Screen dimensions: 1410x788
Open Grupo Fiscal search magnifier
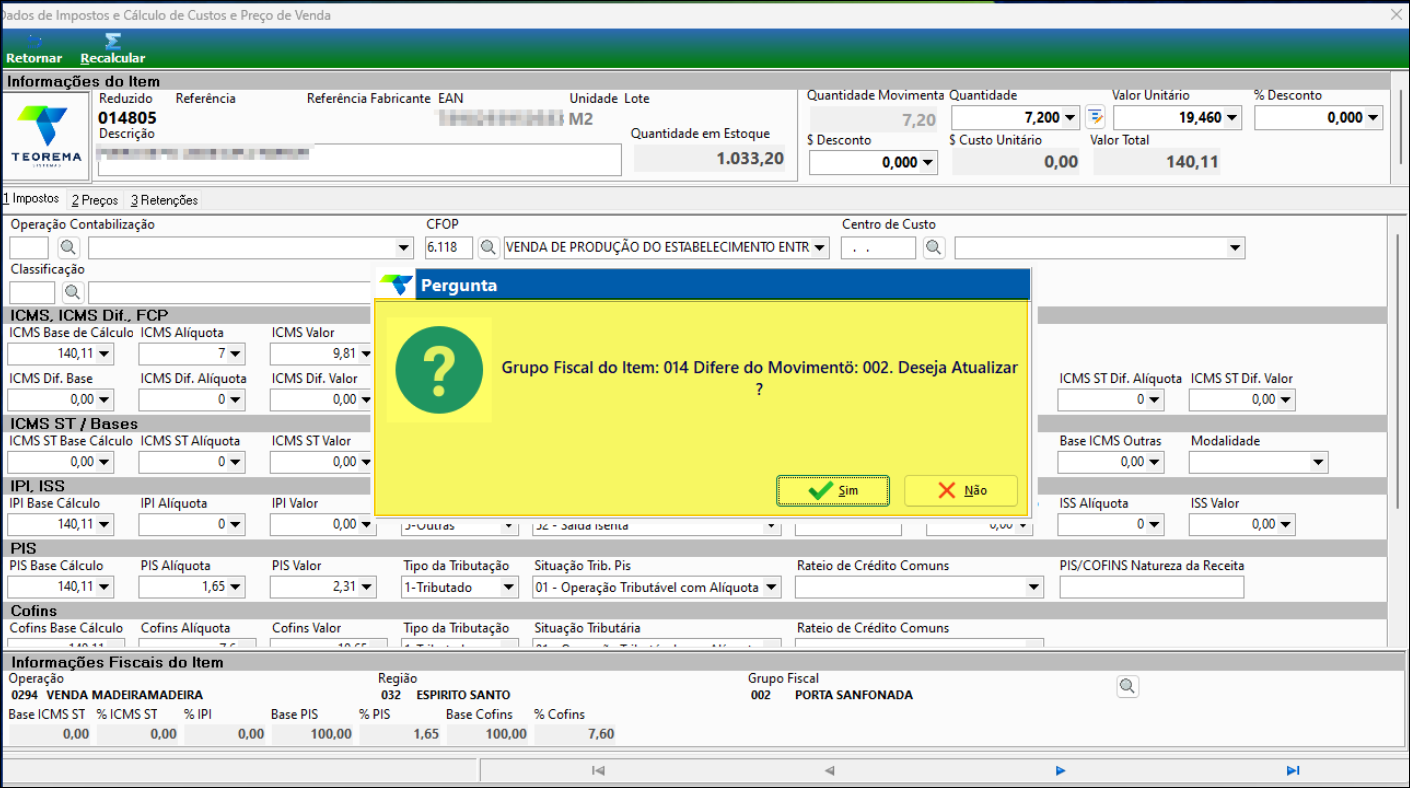point(1127,686)
